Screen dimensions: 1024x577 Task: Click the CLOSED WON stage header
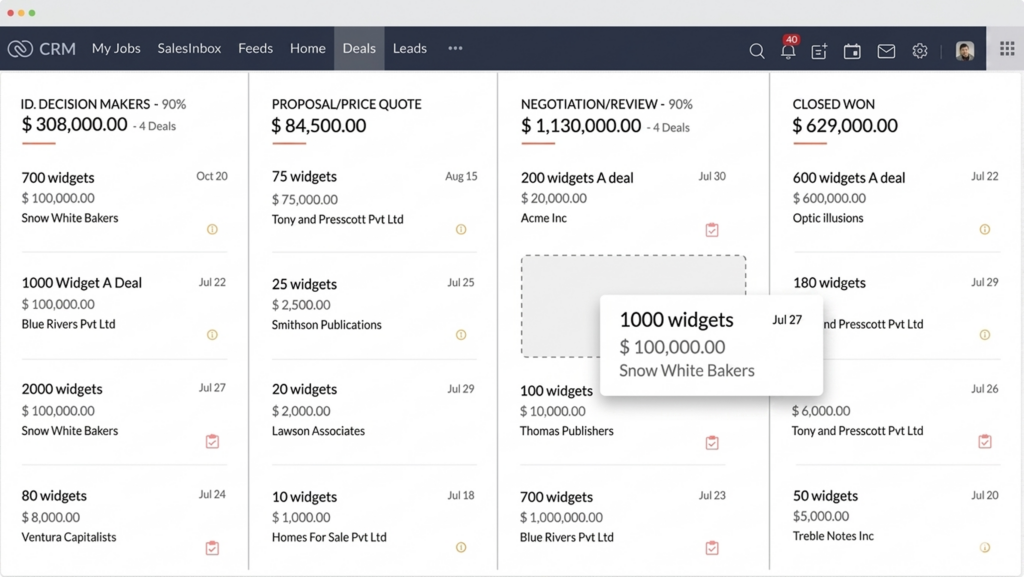[833, 104]
